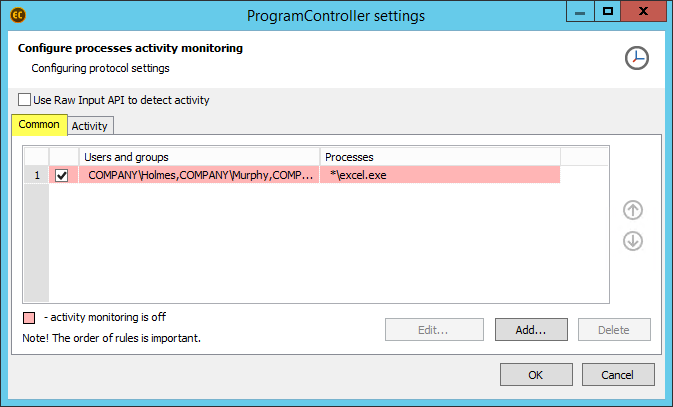This screenshot has width=673, height=407.
Task: Select the COMPANY\Holmes users cell
Action: pos(199,175)
